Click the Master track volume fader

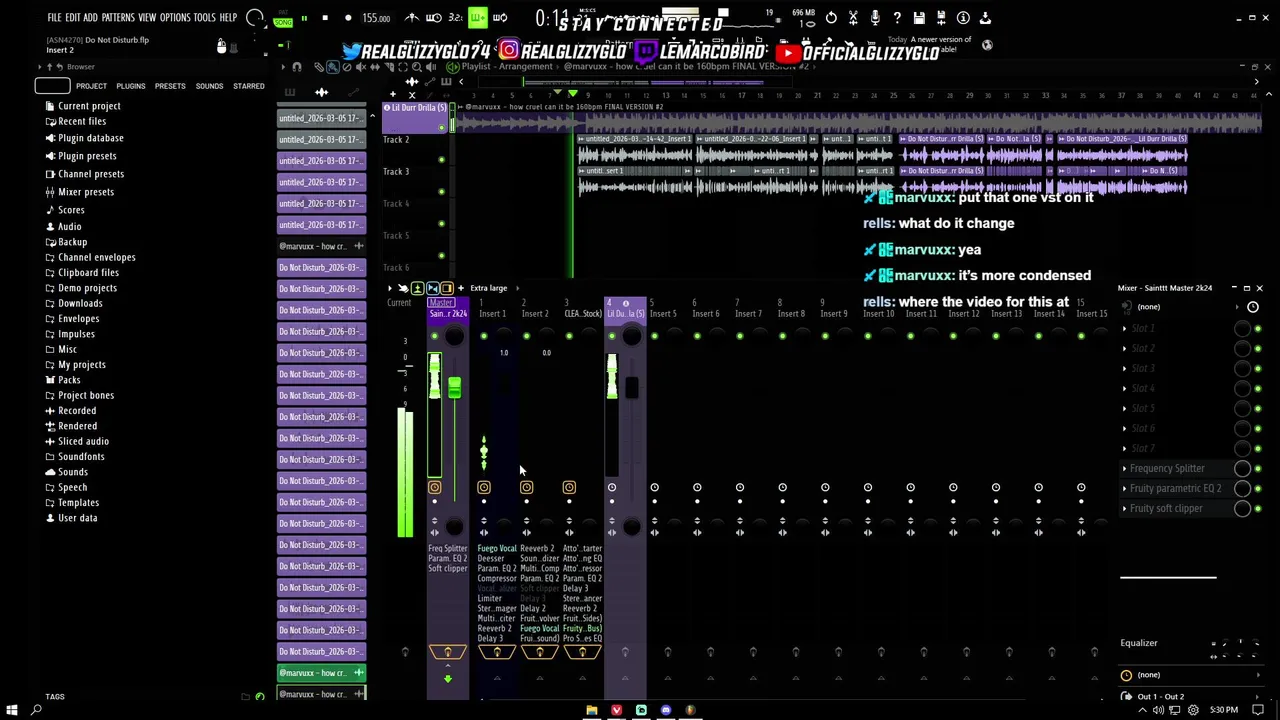coord(454,388)
